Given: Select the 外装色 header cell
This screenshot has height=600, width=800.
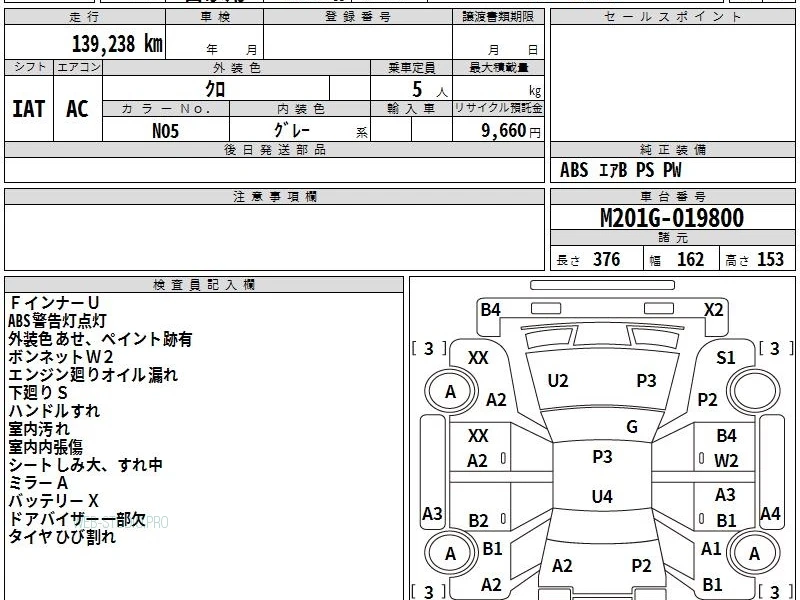Looking at the screenshot, I should pos(236,68).
